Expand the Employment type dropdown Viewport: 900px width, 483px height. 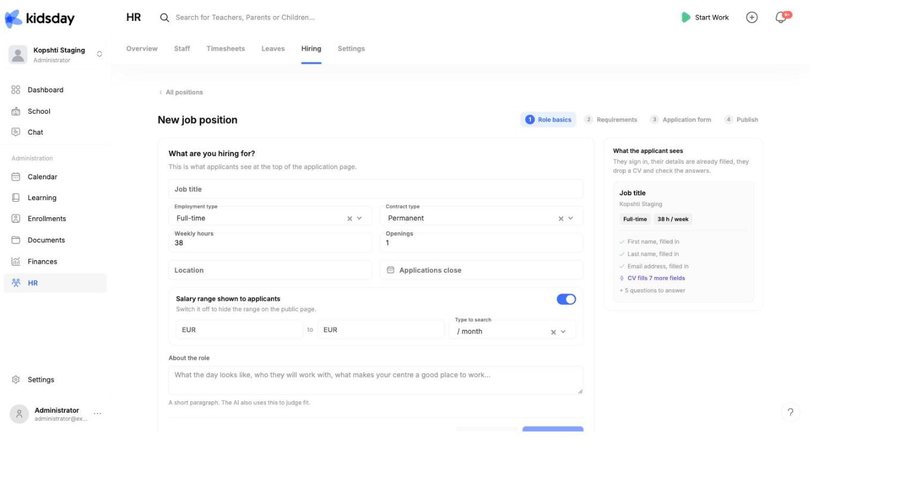pyautogui.click(x=359, y=218)
